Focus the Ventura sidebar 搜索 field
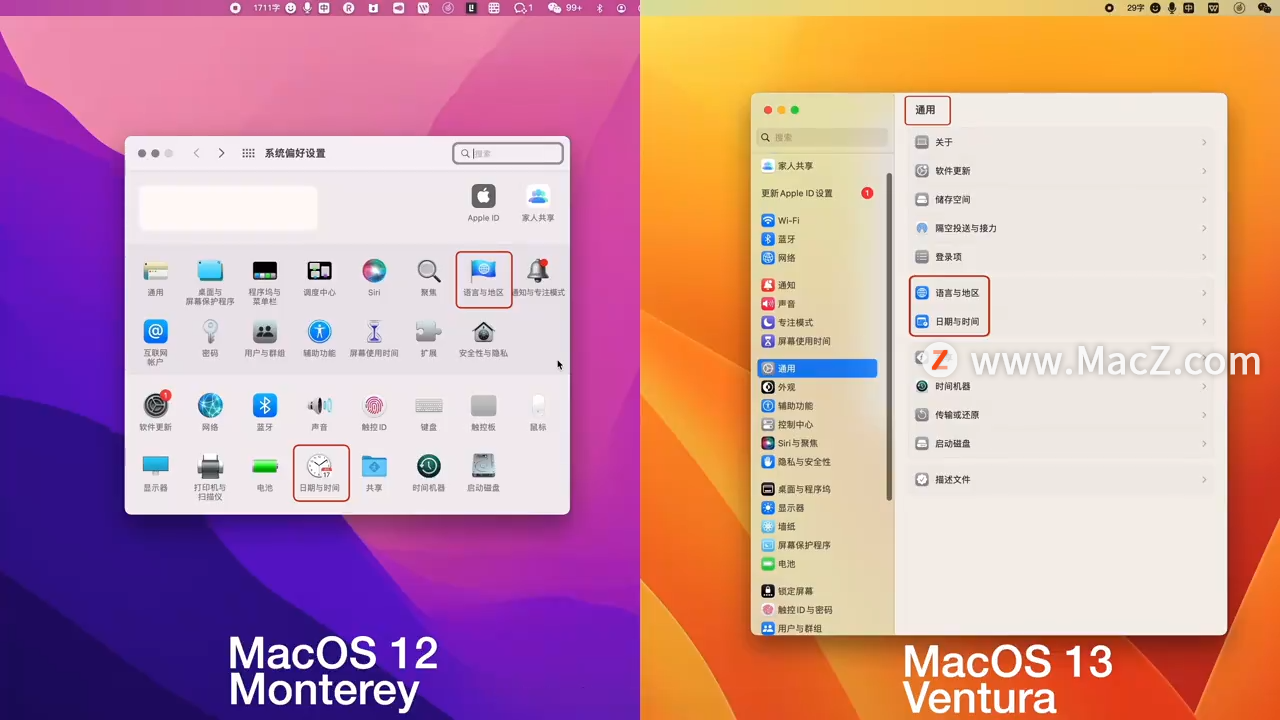The width and height of the screenshot is (1280, 720). (x=822, y=137)
